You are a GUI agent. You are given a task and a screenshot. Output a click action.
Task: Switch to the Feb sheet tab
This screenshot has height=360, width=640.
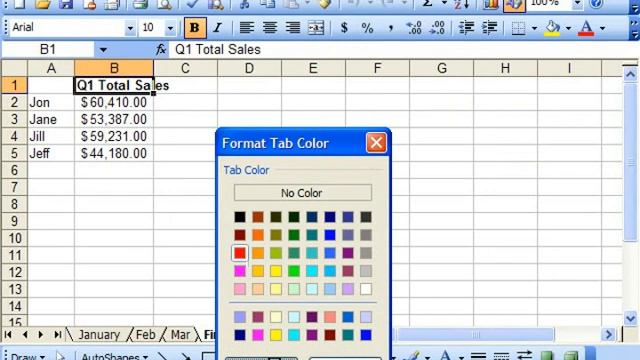pyautogui.click(x=145, y=335)
